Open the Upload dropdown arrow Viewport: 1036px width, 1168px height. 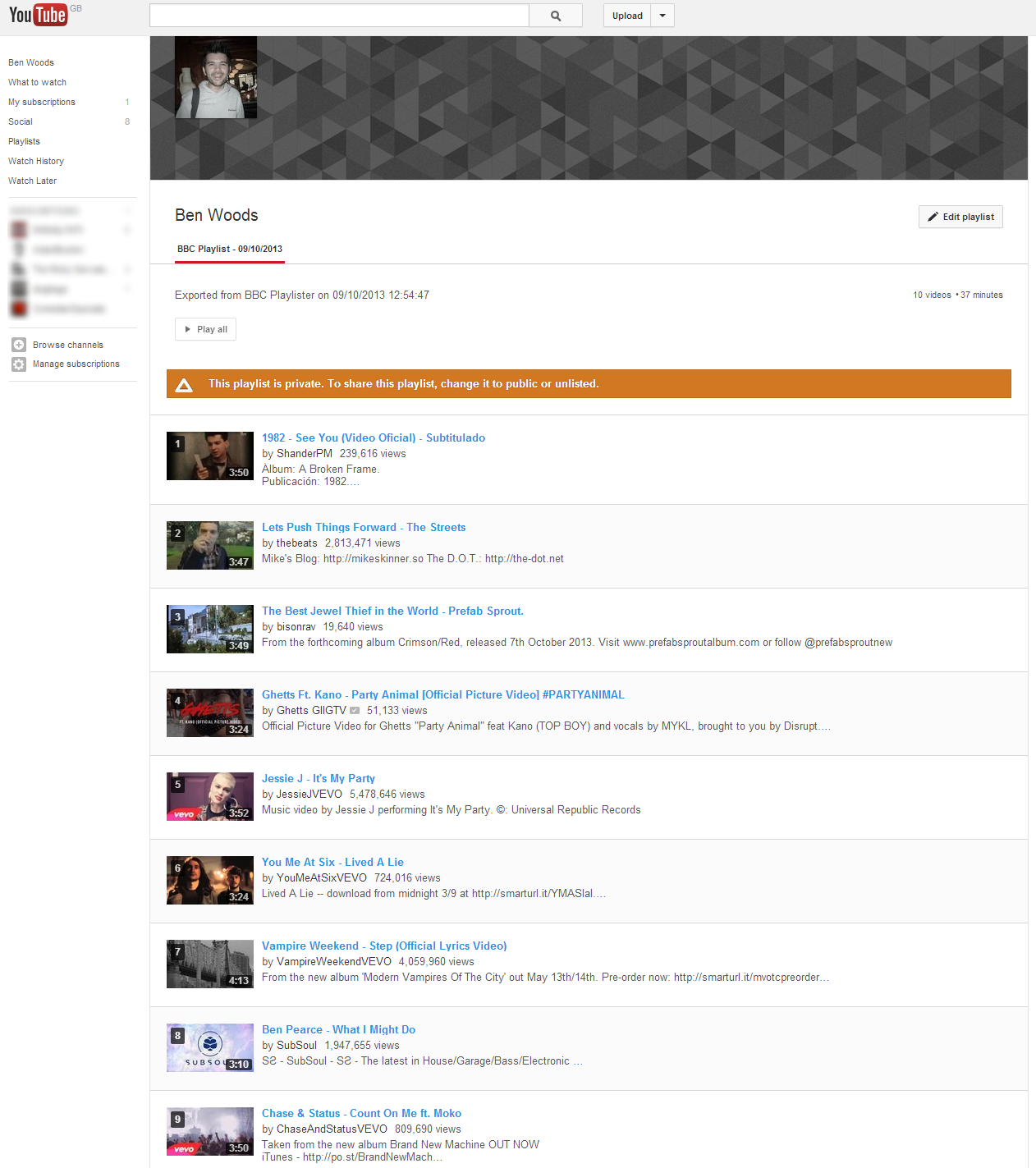pyautogui.click(x=662, y=16)
